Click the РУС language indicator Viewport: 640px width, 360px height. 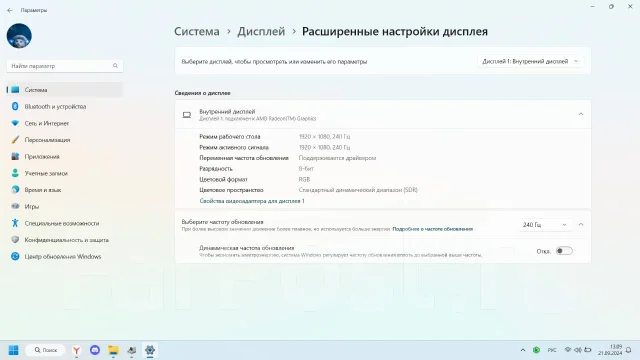point(552,350)
